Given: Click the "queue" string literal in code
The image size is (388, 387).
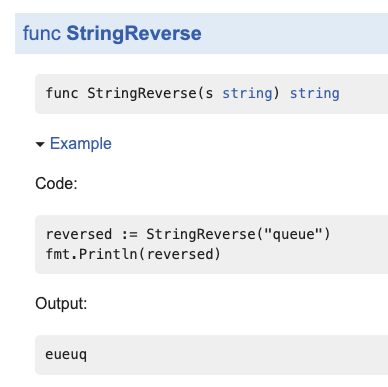Looking at the screenshot, I should [293, 234].
